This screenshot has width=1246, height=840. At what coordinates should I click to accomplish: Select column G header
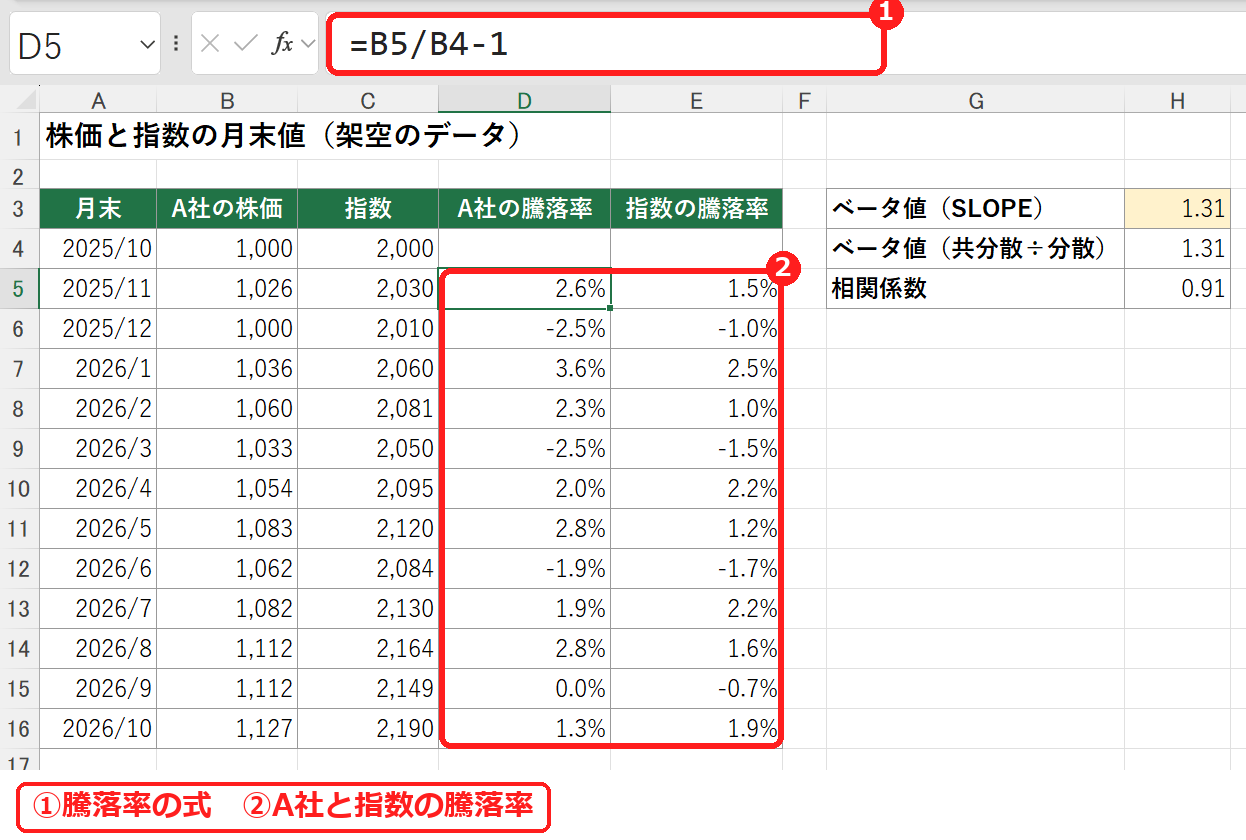click(x=976, y=100)
